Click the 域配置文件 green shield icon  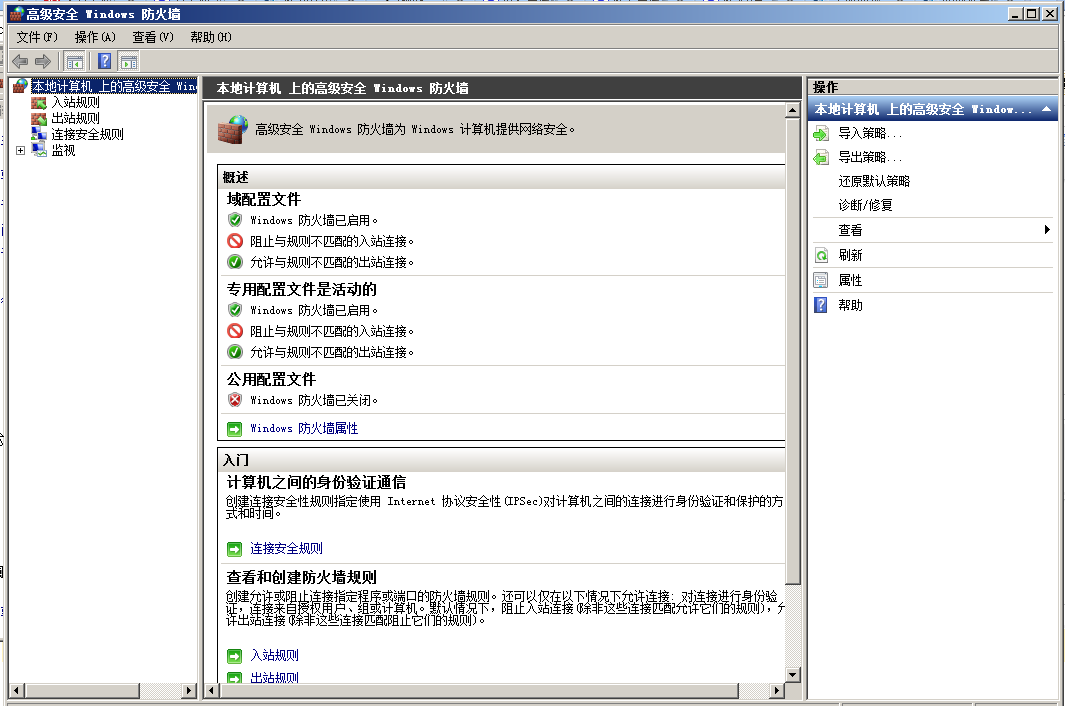click(x=235, y=220)
